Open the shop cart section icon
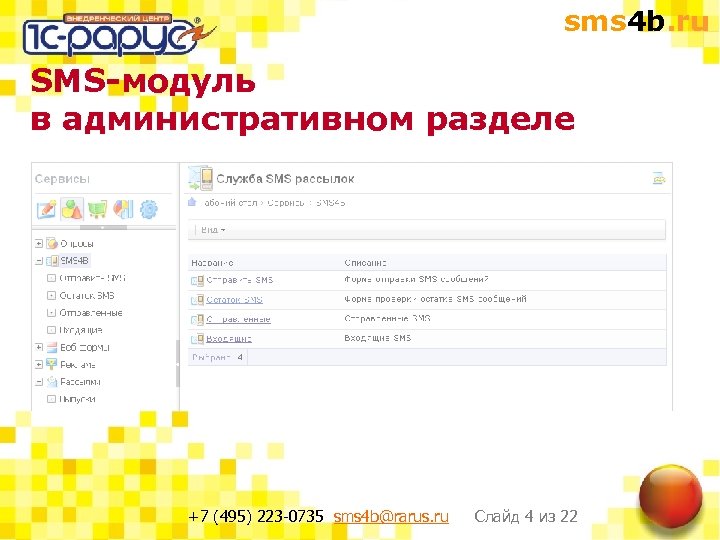This screenshot has height=540, width=720. [97, 209]
